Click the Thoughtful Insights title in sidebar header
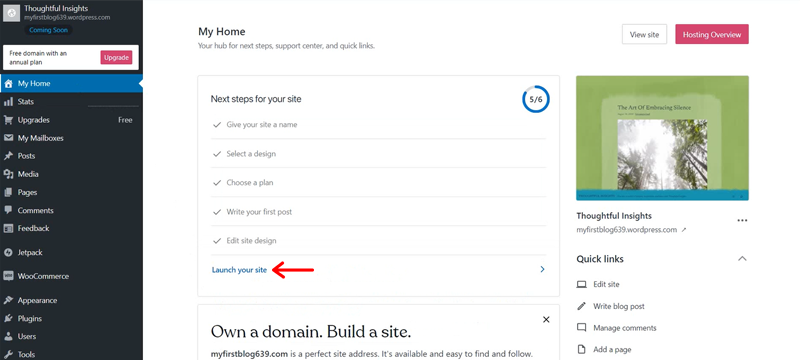Screen dimensions: 800x360 pyautogui.click(x=56, y=8)
